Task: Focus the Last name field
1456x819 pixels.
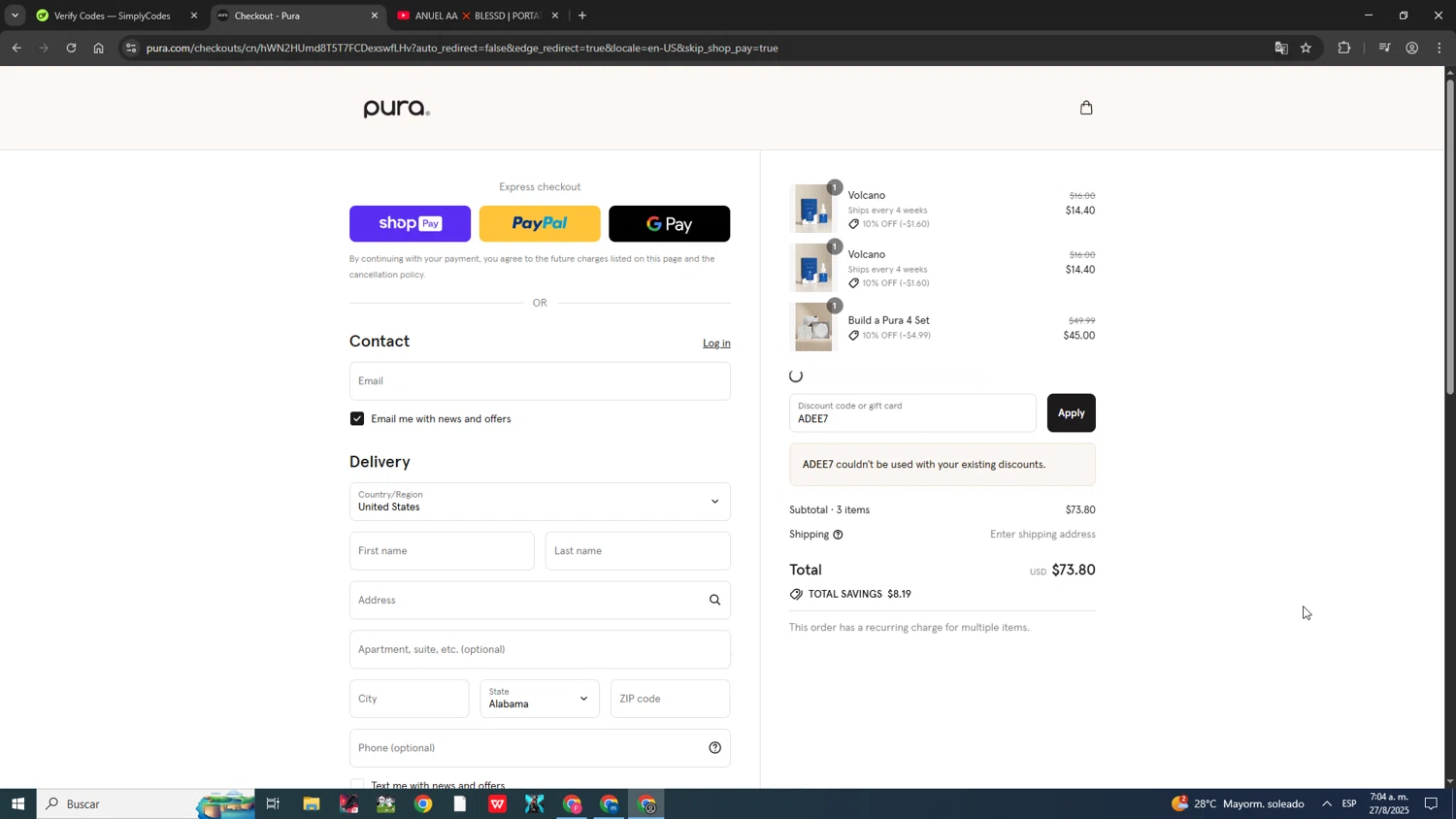Action: (x=638, y=551)
